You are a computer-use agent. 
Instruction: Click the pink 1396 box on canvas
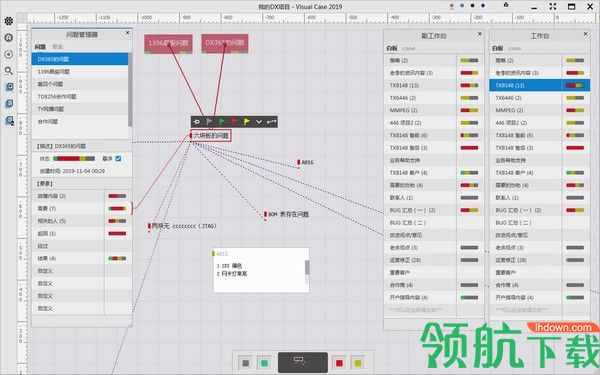click(x=168, y=44)
